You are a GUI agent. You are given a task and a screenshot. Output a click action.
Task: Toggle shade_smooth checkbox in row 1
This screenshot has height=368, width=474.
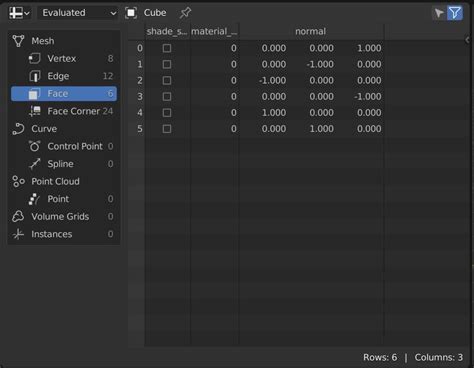[167, 64]
